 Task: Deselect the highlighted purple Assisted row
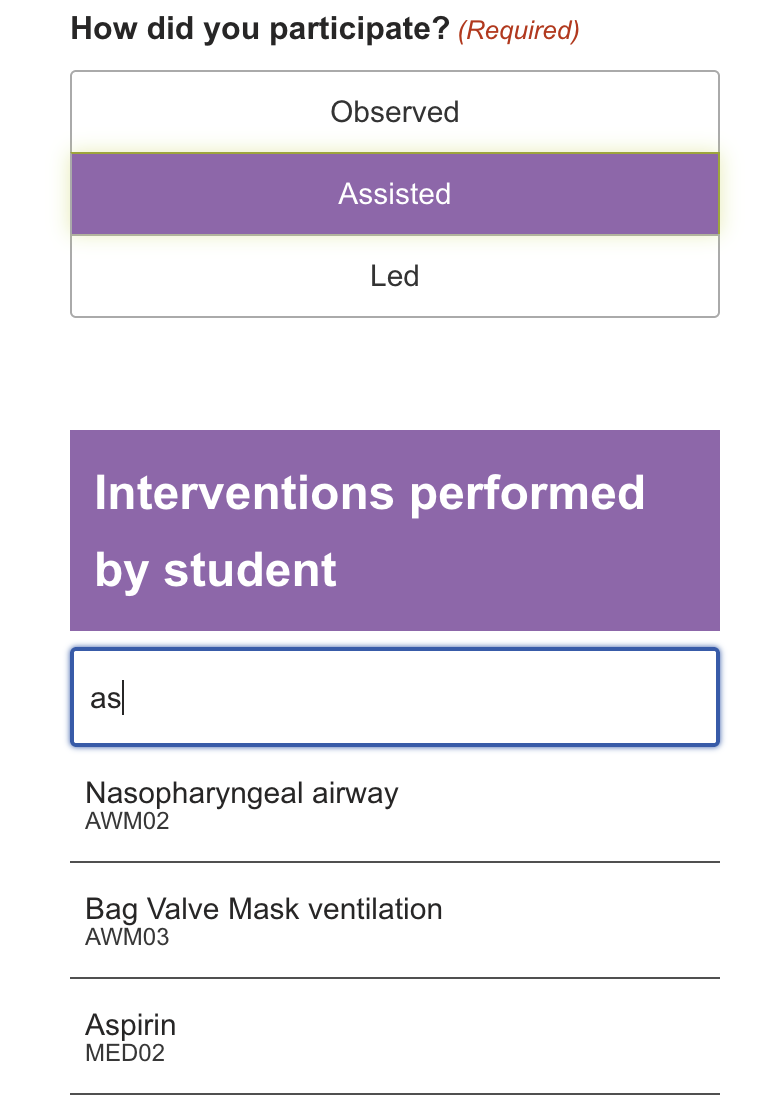pyautogui.click(x=394, y=194)
